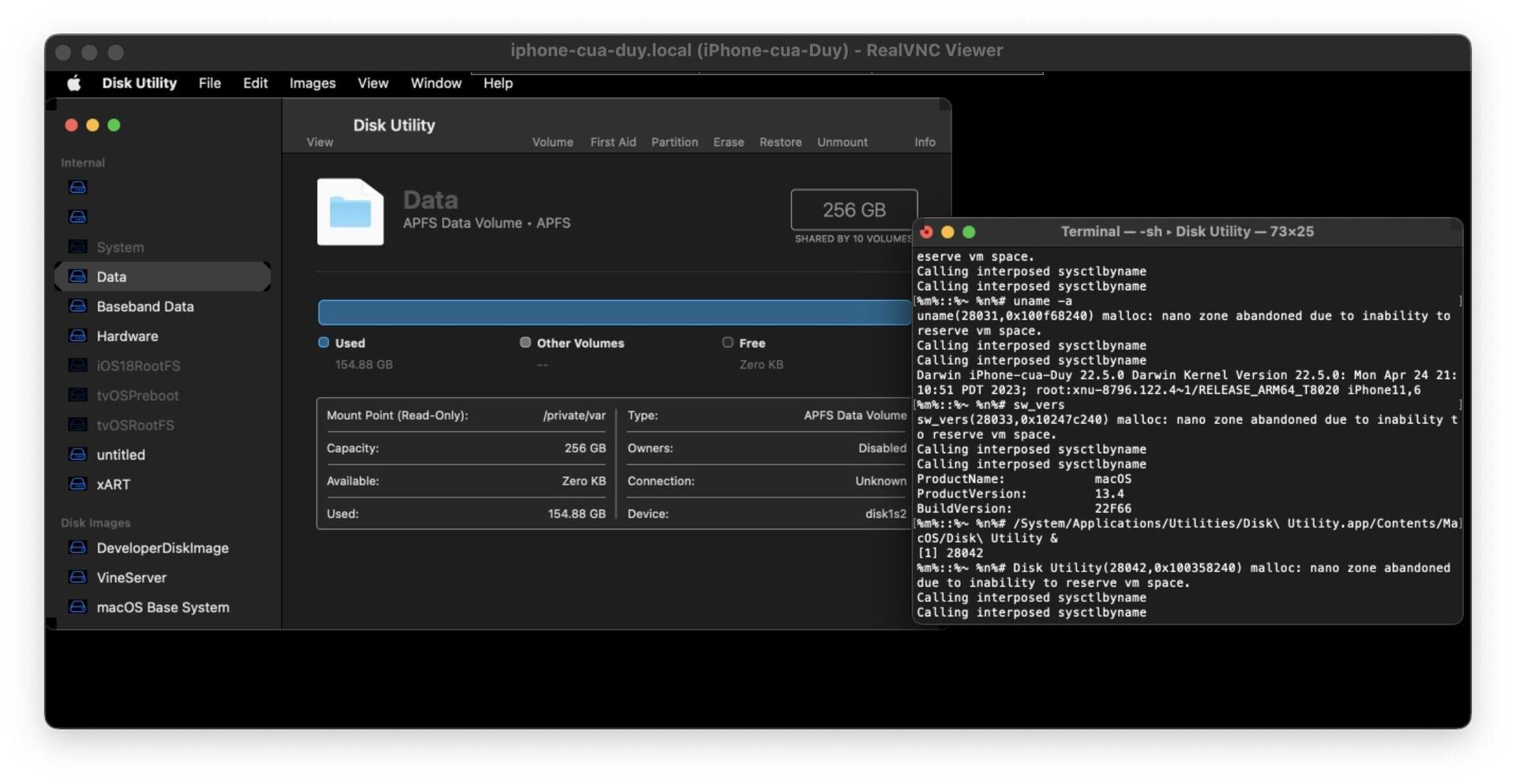Collapse the Disk Images section

click(x=96, y=522)
